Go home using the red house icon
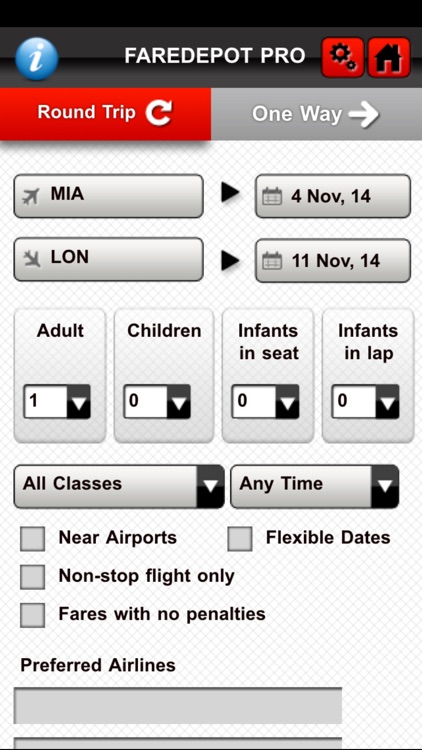 click(x=389, y=57)
